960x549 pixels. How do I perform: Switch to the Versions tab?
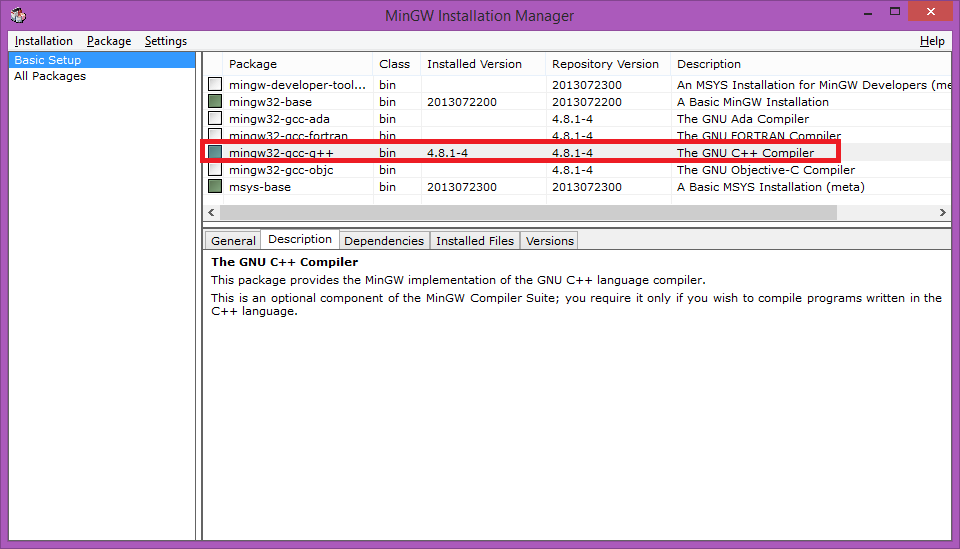(x=550, y=241)
